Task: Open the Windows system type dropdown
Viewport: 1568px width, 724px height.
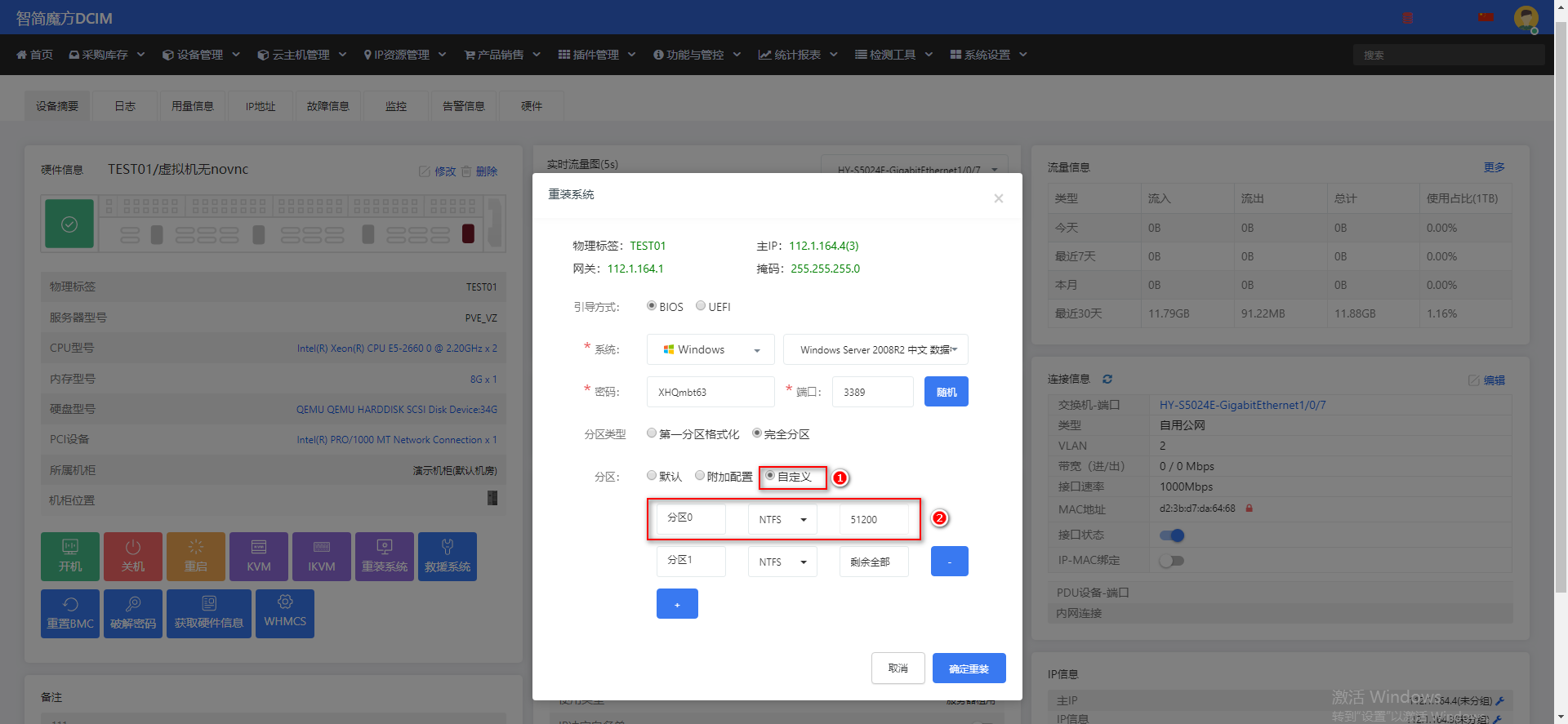Action: click(x=710, y=349)
